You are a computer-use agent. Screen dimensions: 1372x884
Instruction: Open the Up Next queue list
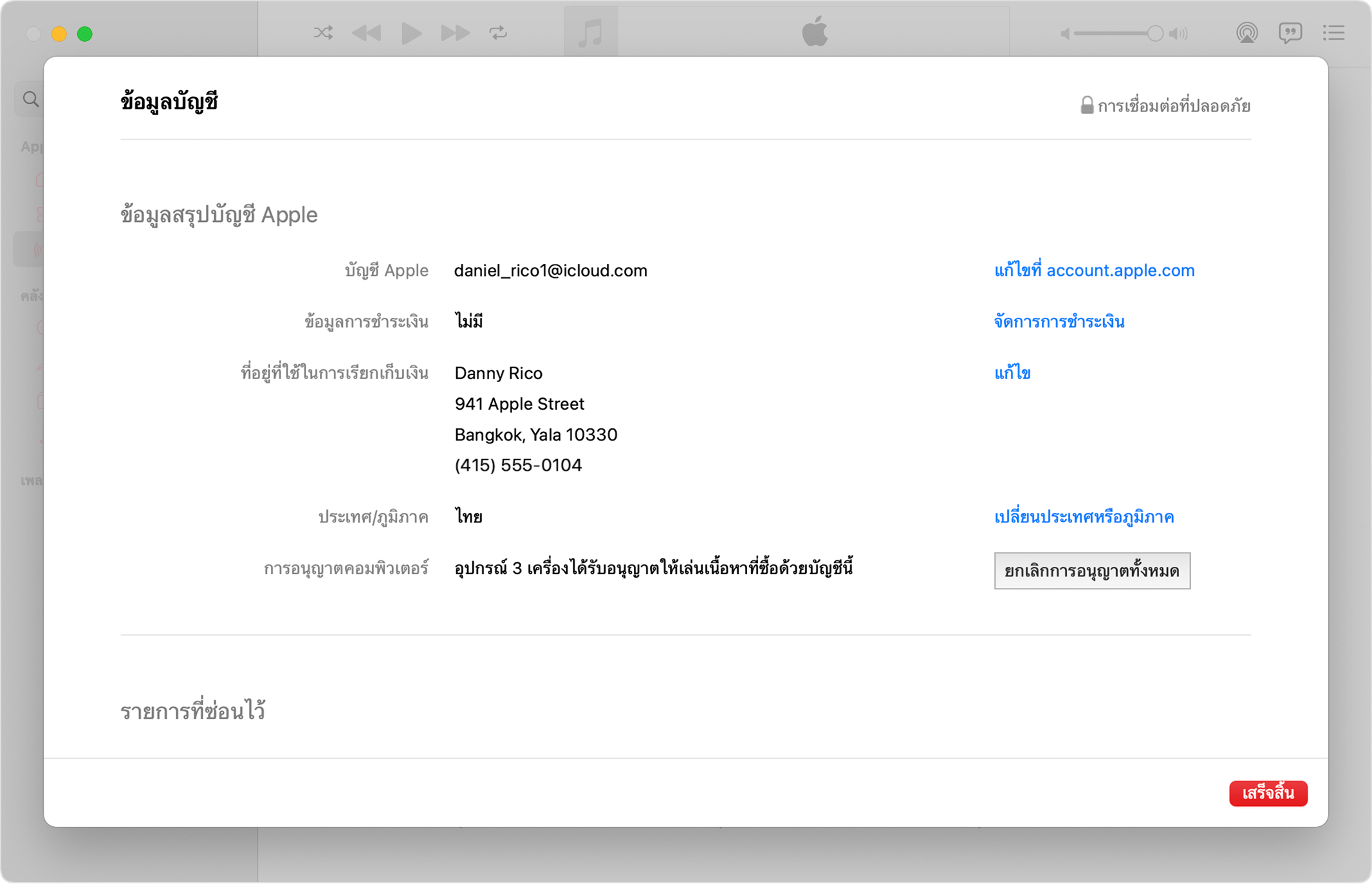point(1334,33)
